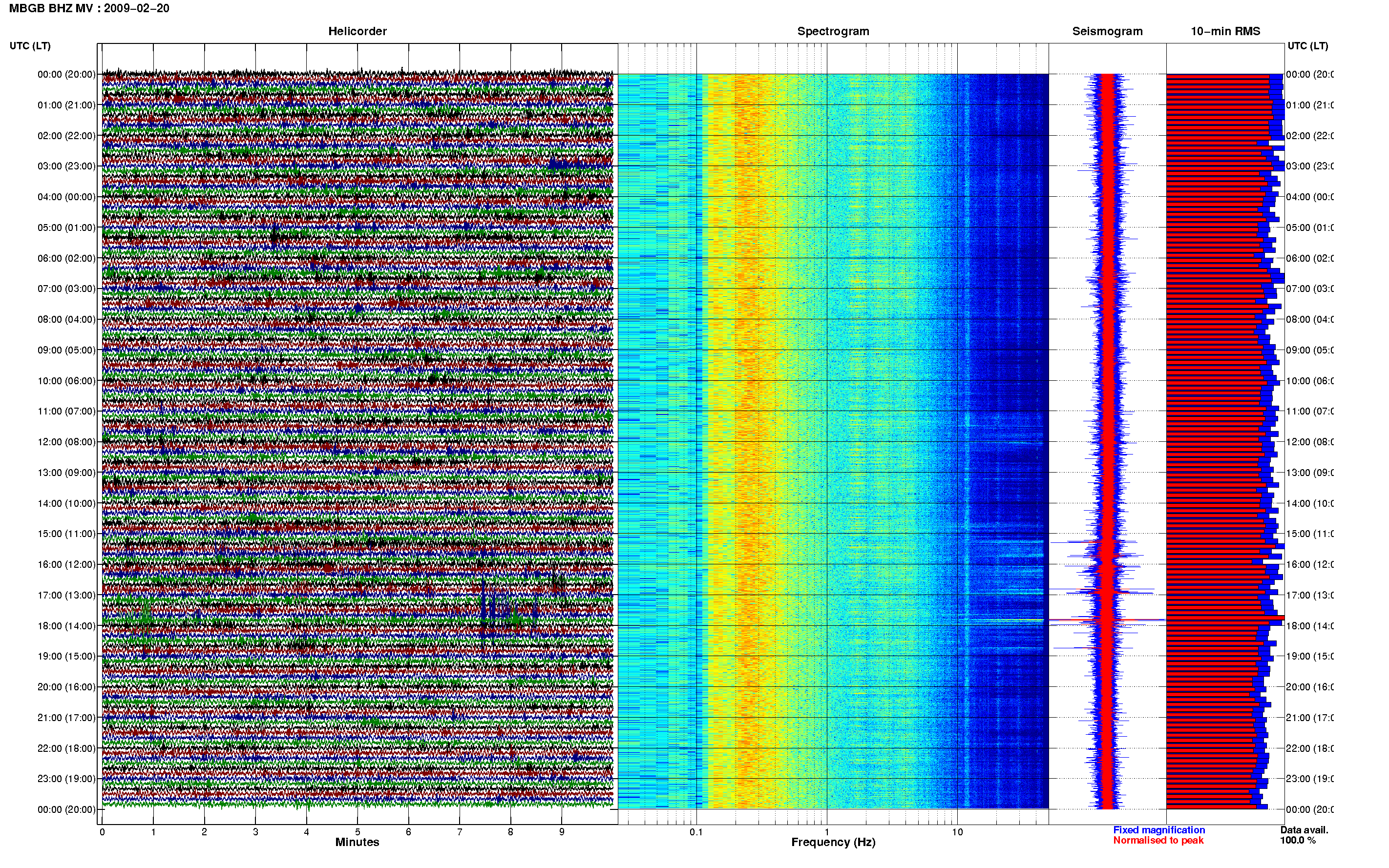Click the '0.1' frequency tick label
Viewport: 1389px width, 868px height.
pos(696,832)
